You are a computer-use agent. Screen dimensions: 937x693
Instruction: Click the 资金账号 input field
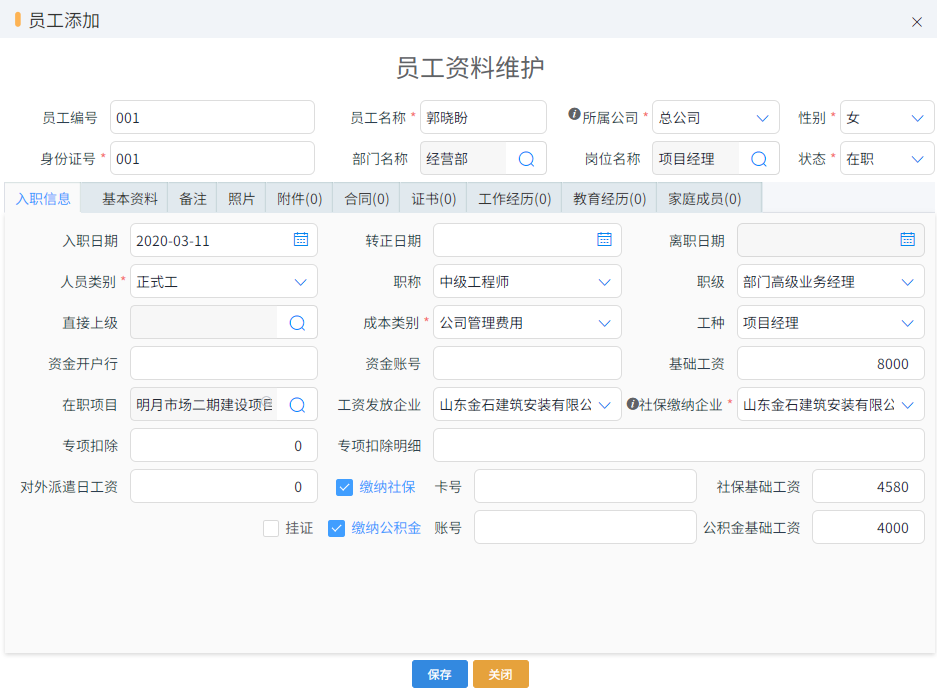point(527,363)
